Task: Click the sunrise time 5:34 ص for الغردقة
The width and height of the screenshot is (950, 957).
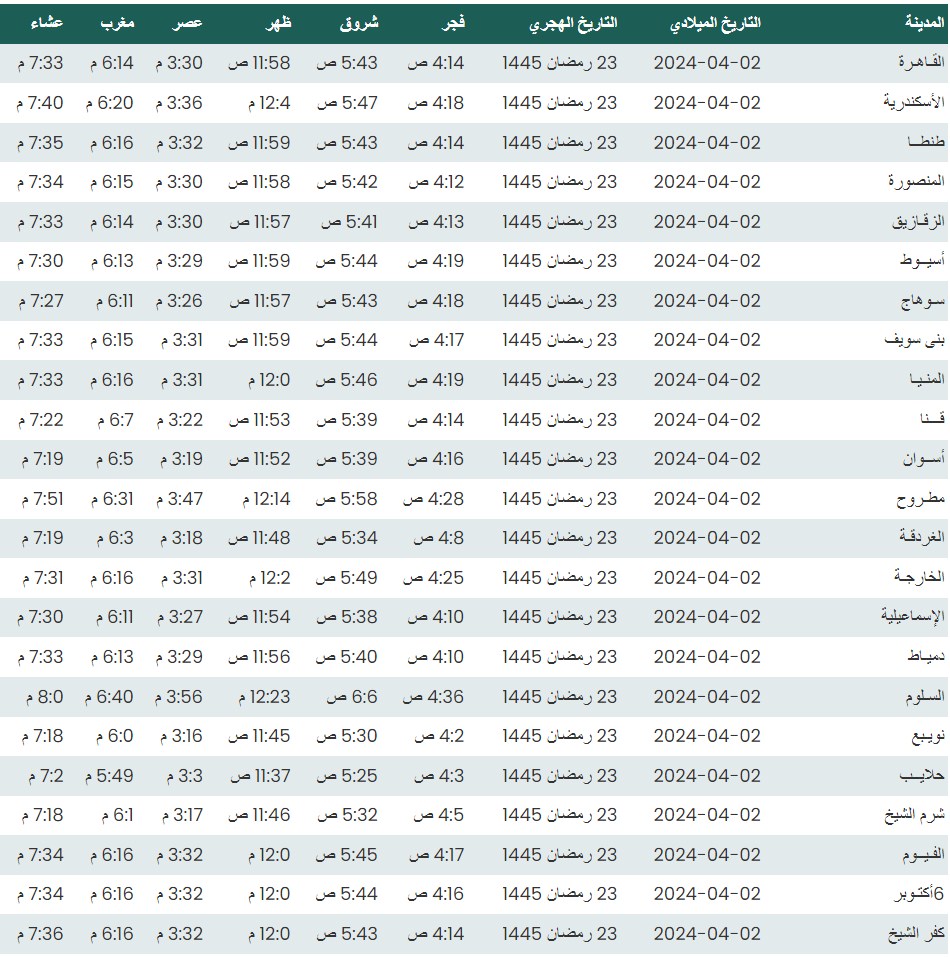Action: [x=347, y=538]
